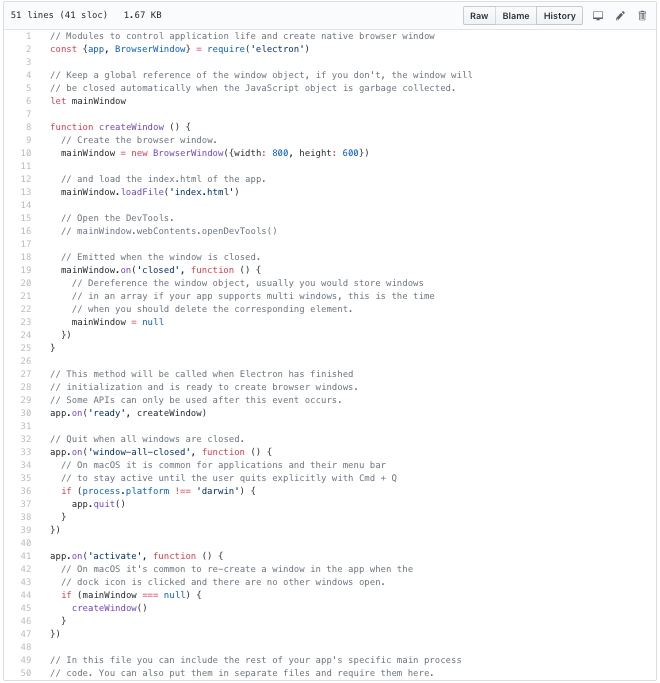Select line number 41
This screenshot has height=683, width=660.
[26, 556]
